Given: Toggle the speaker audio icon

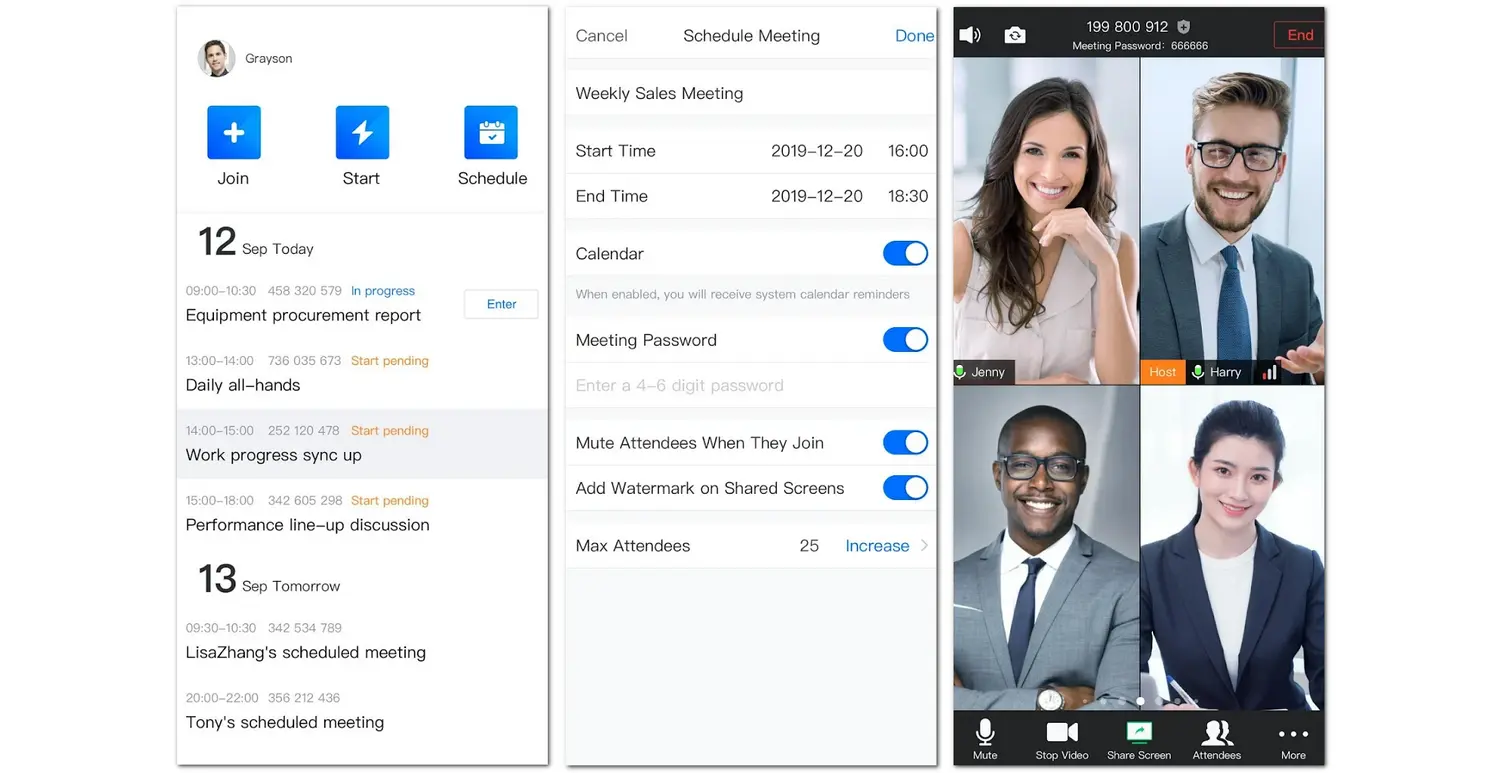Looking at the screenshot, I should (970, 36).
